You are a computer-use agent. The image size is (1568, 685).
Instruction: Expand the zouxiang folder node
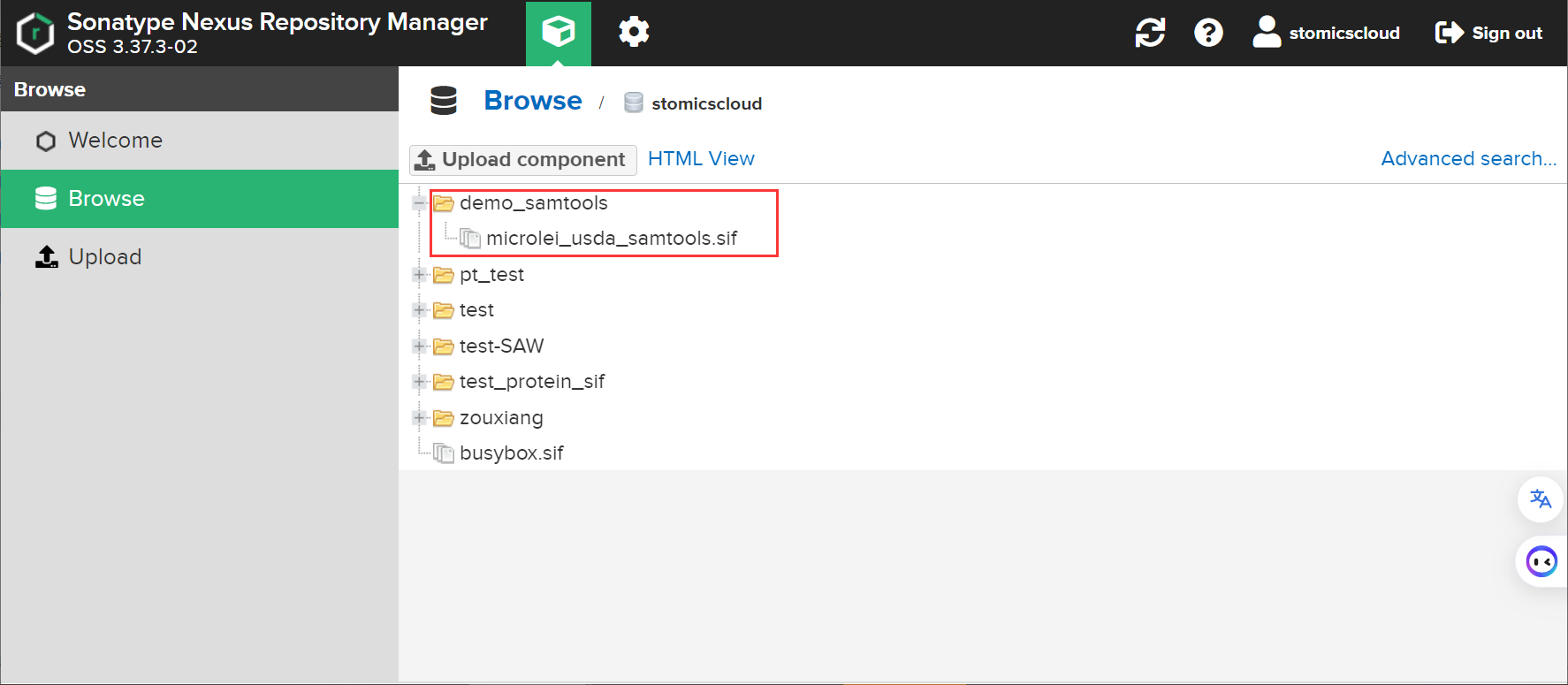click(420, 417)
